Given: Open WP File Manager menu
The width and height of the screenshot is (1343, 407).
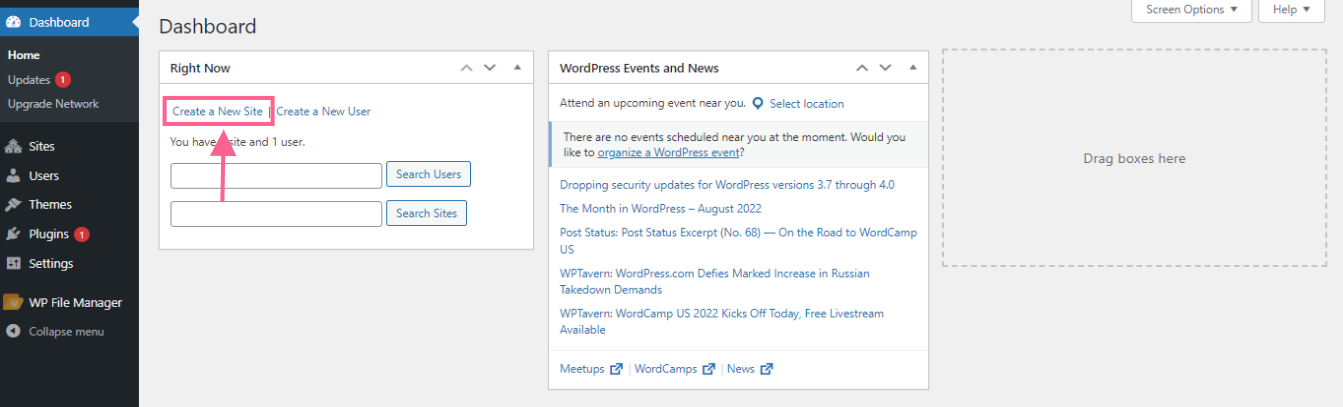Looking at the screenshot, I should (x=70, y=302).
